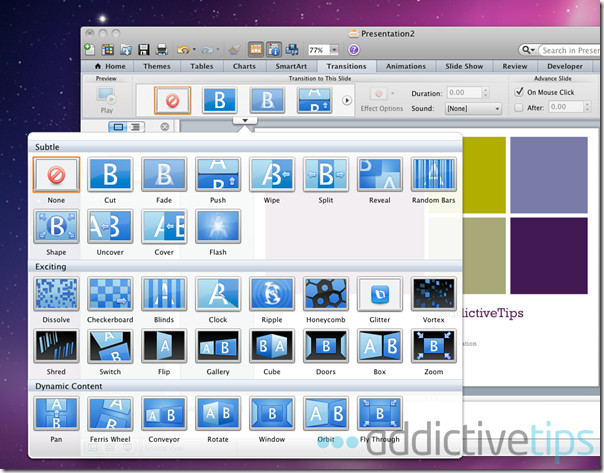Screen dimensions: 604x473
Task: Select the Cube transition
Action: 272,346
